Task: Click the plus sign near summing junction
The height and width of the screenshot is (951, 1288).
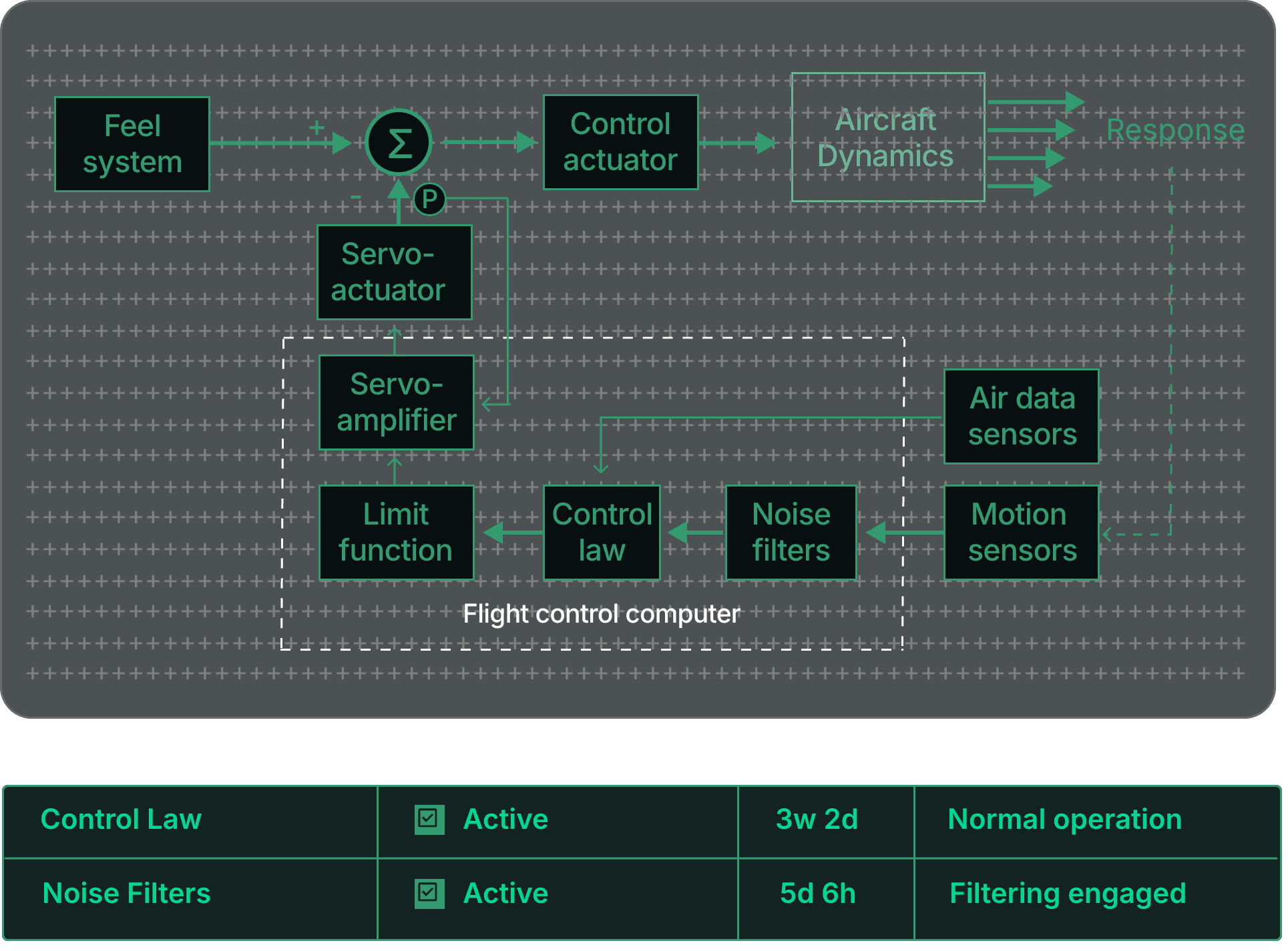Action: point(316,127)
